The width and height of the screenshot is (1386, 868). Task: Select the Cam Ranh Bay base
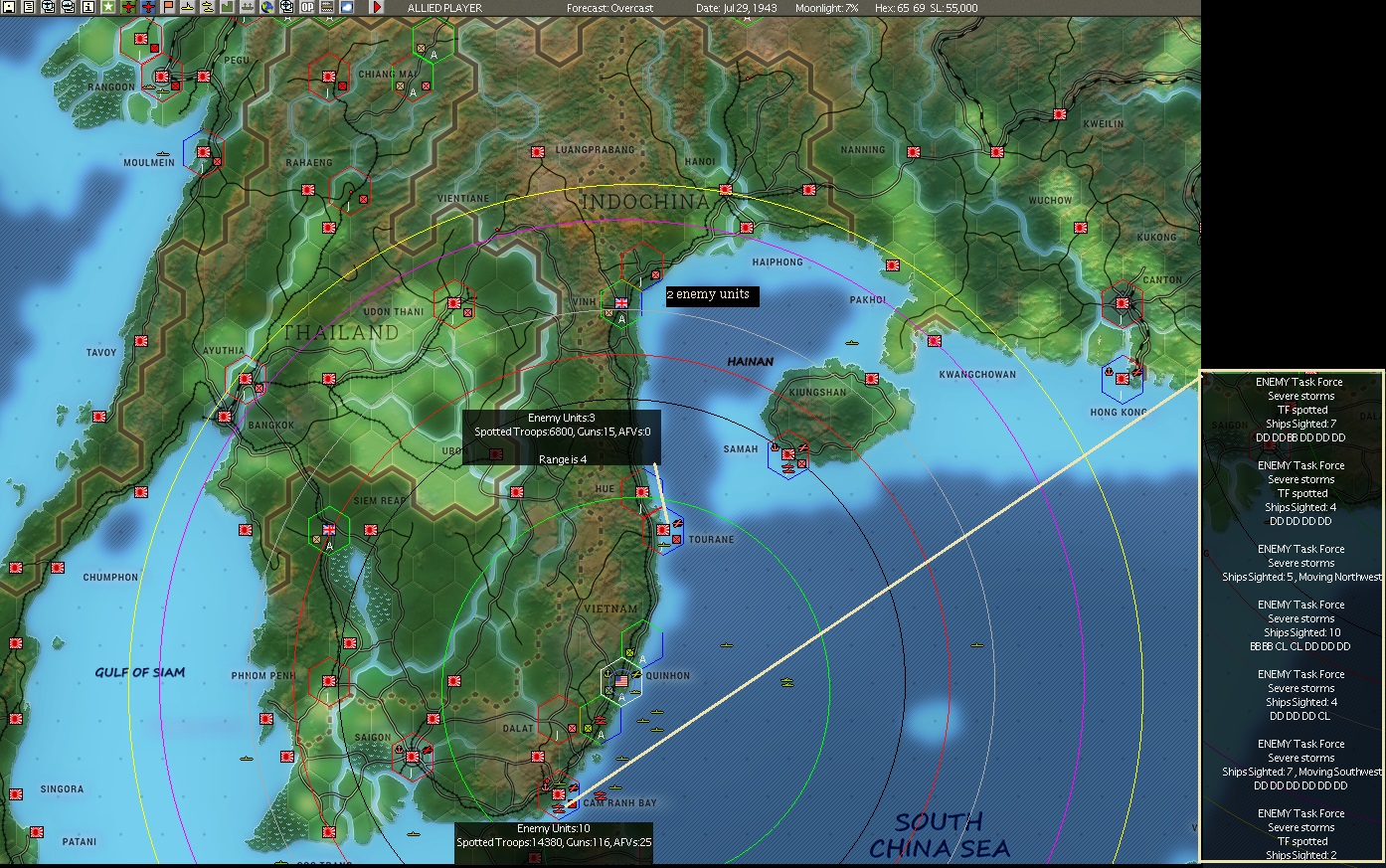tap(559, 793)
